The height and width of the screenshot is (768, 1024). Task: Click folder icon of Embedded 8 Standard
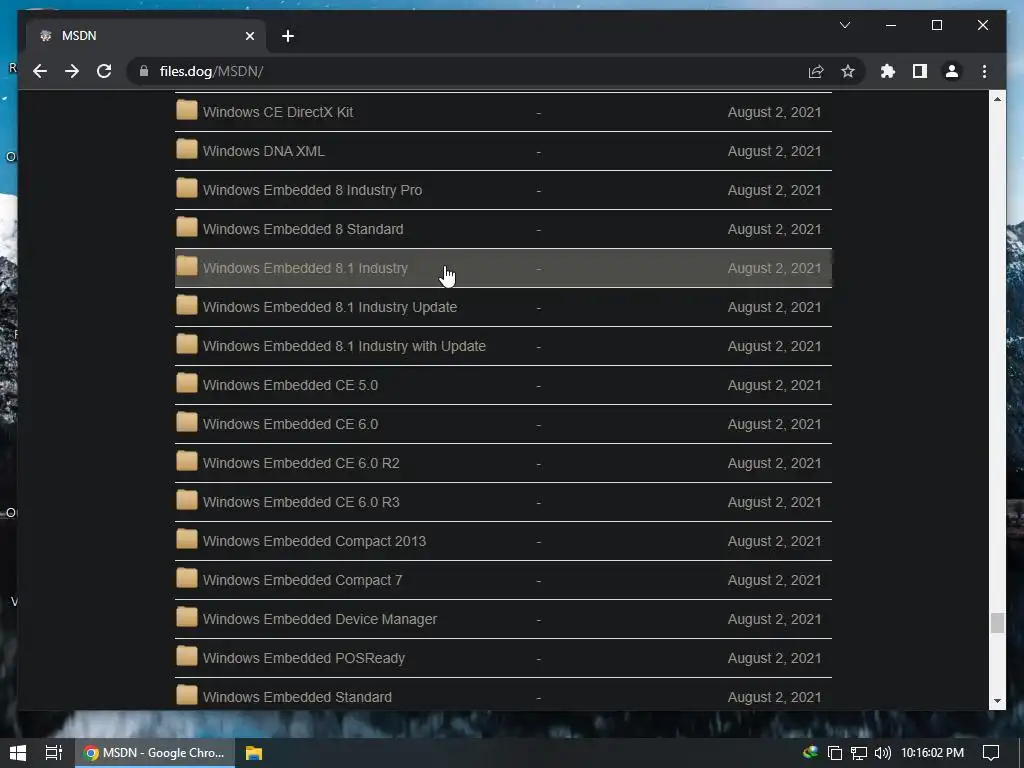[x=187, y=228]
